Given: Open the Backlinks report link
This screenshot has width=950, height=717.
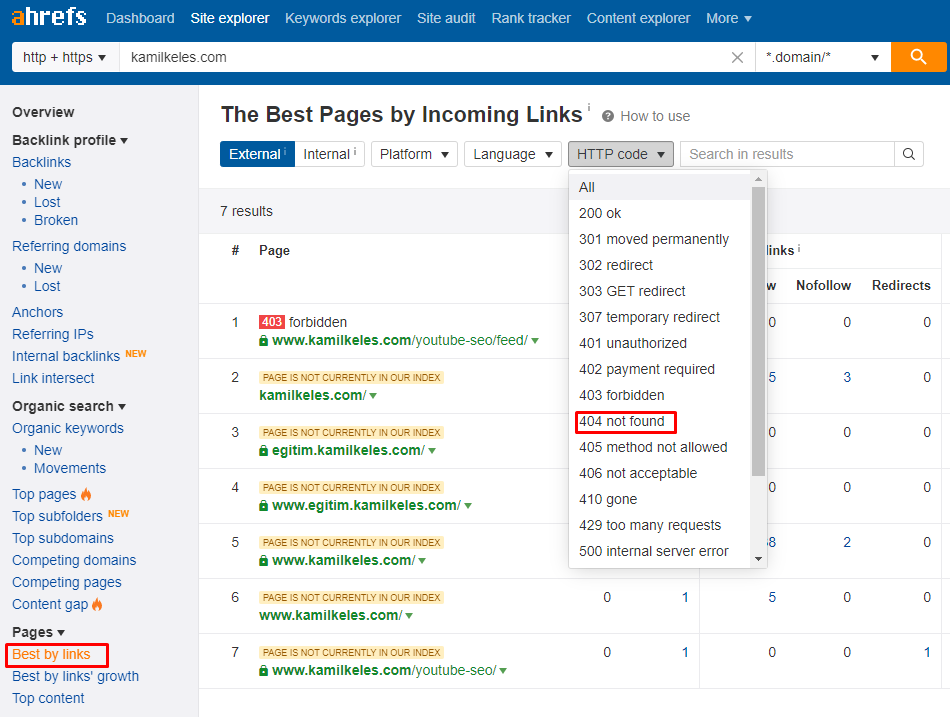Looking at the screenshot, I should click(41, 162).
